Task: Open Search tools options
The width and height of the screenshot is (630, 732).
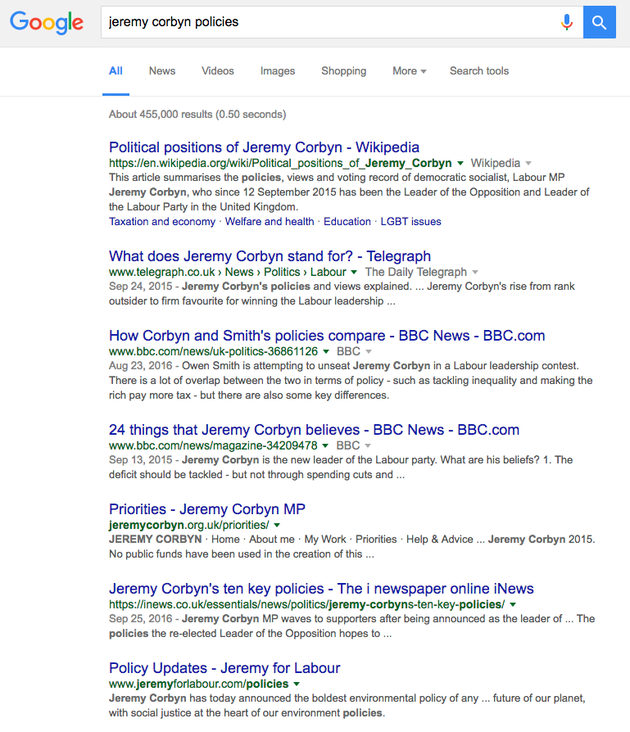Action: (x=479, y=71)
